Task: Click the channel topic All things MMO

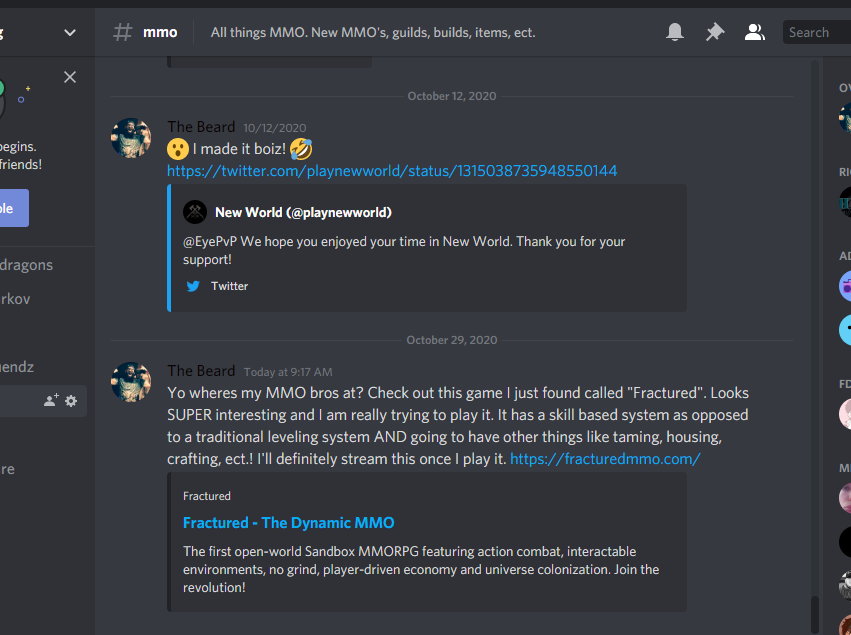Action: point(373,33)
